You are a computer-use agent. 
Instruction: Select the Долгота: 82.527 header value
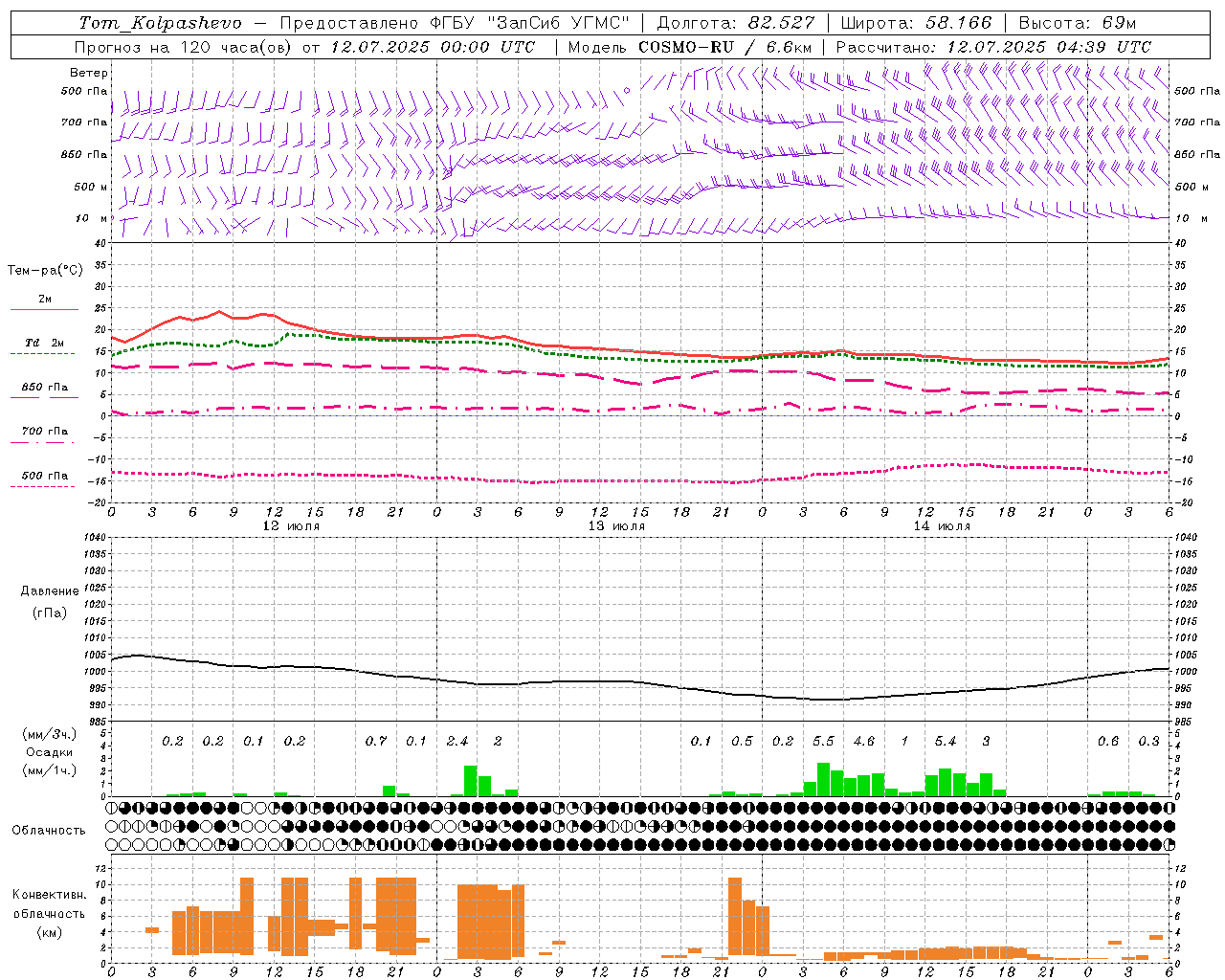pos(735,23)
